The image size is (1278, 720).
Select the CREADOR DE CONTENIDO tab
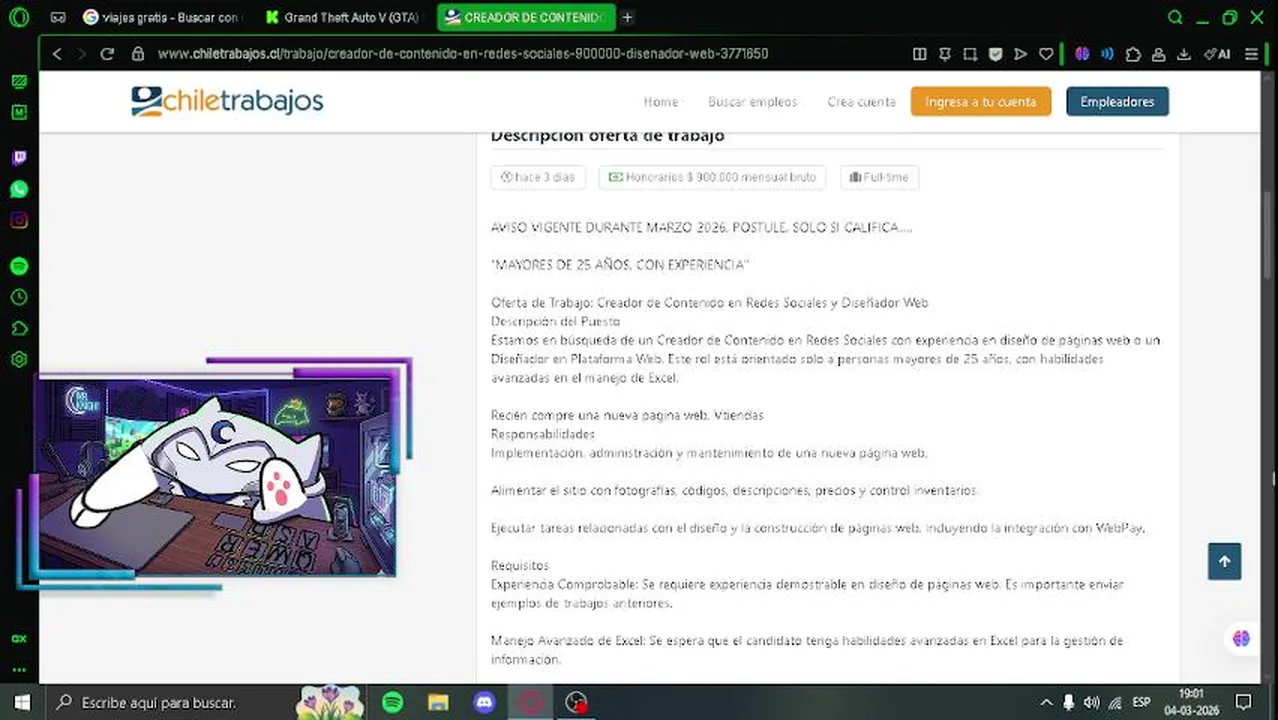526,17
